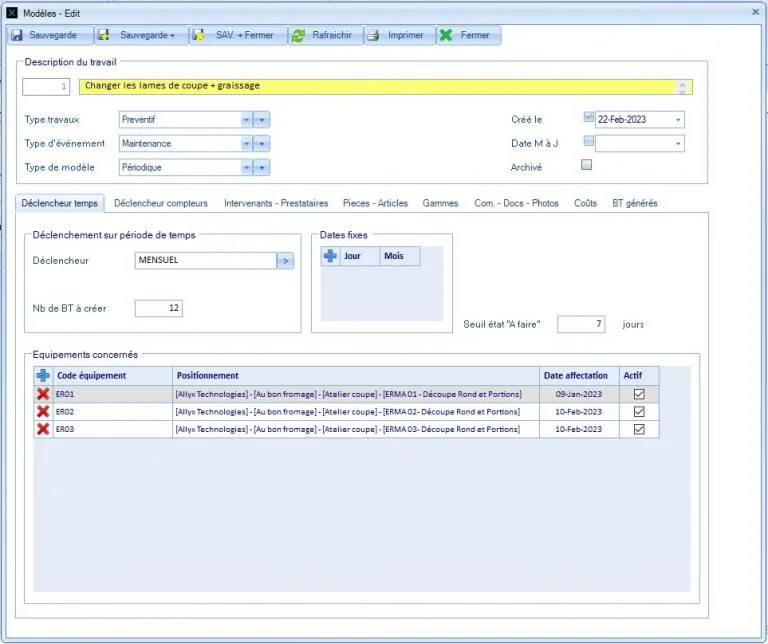Screen dimensions: 768x644
Task: Click the Mois column header
Action: click(x=400, y=256)
